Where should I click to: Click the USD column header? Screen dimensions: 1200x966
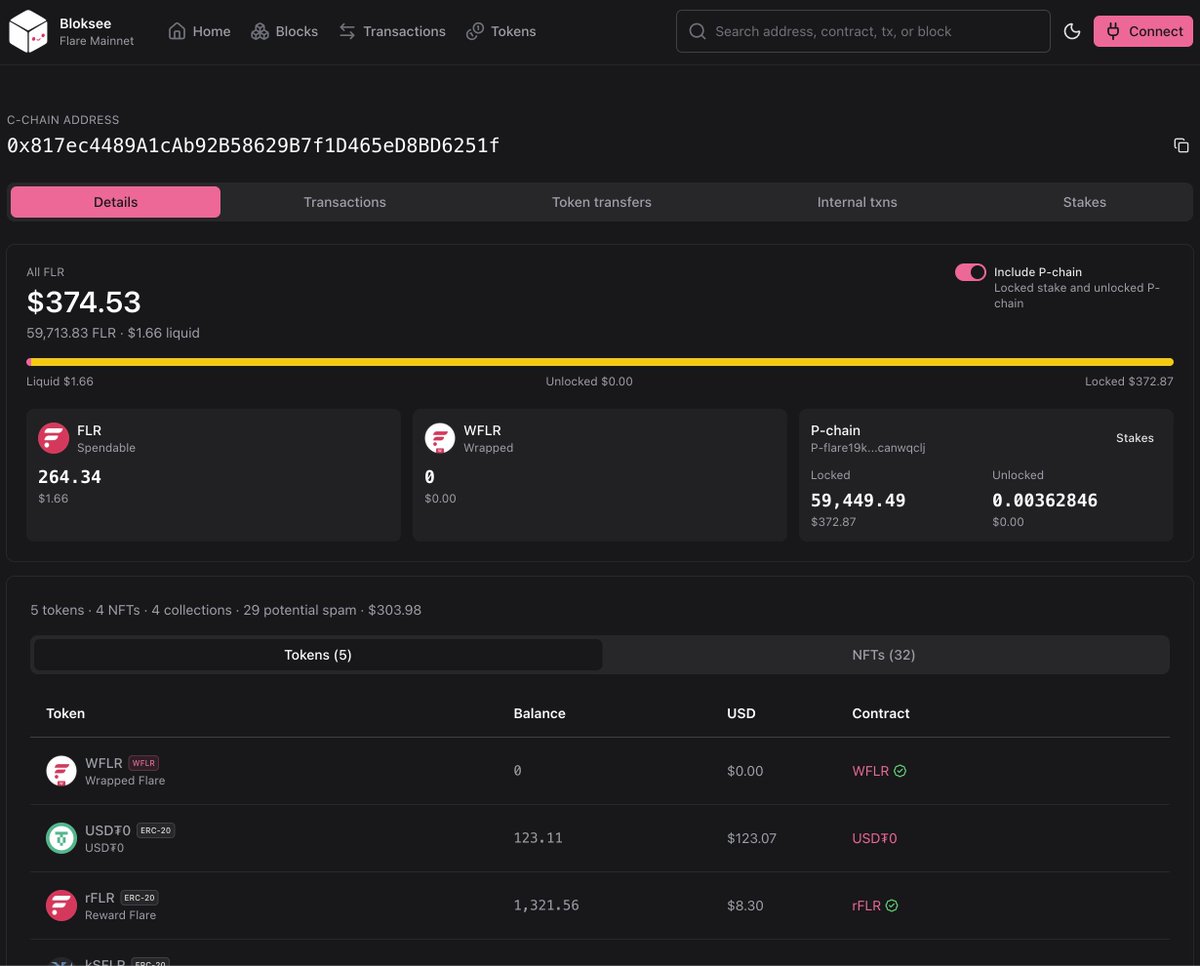[741, 713]
